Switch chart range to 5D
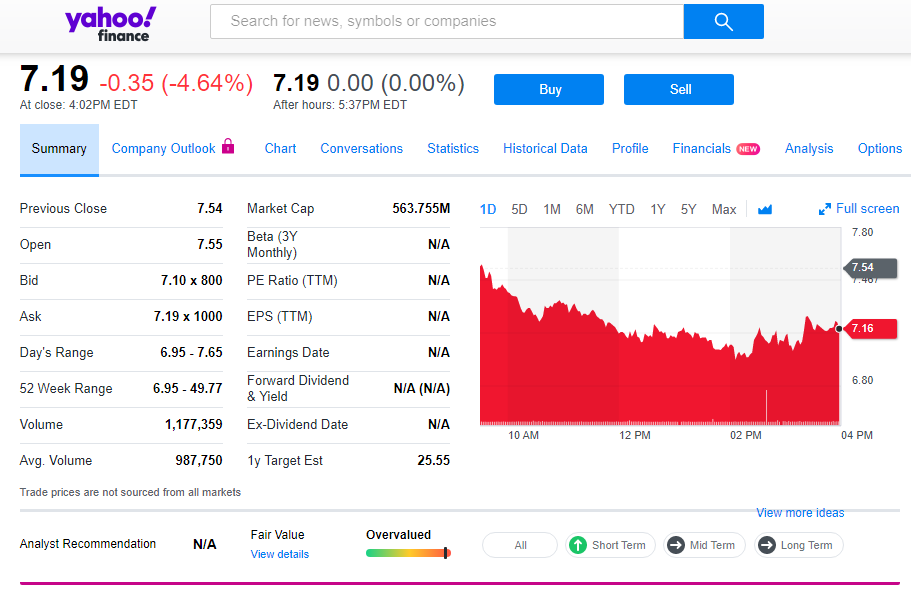 519,209
